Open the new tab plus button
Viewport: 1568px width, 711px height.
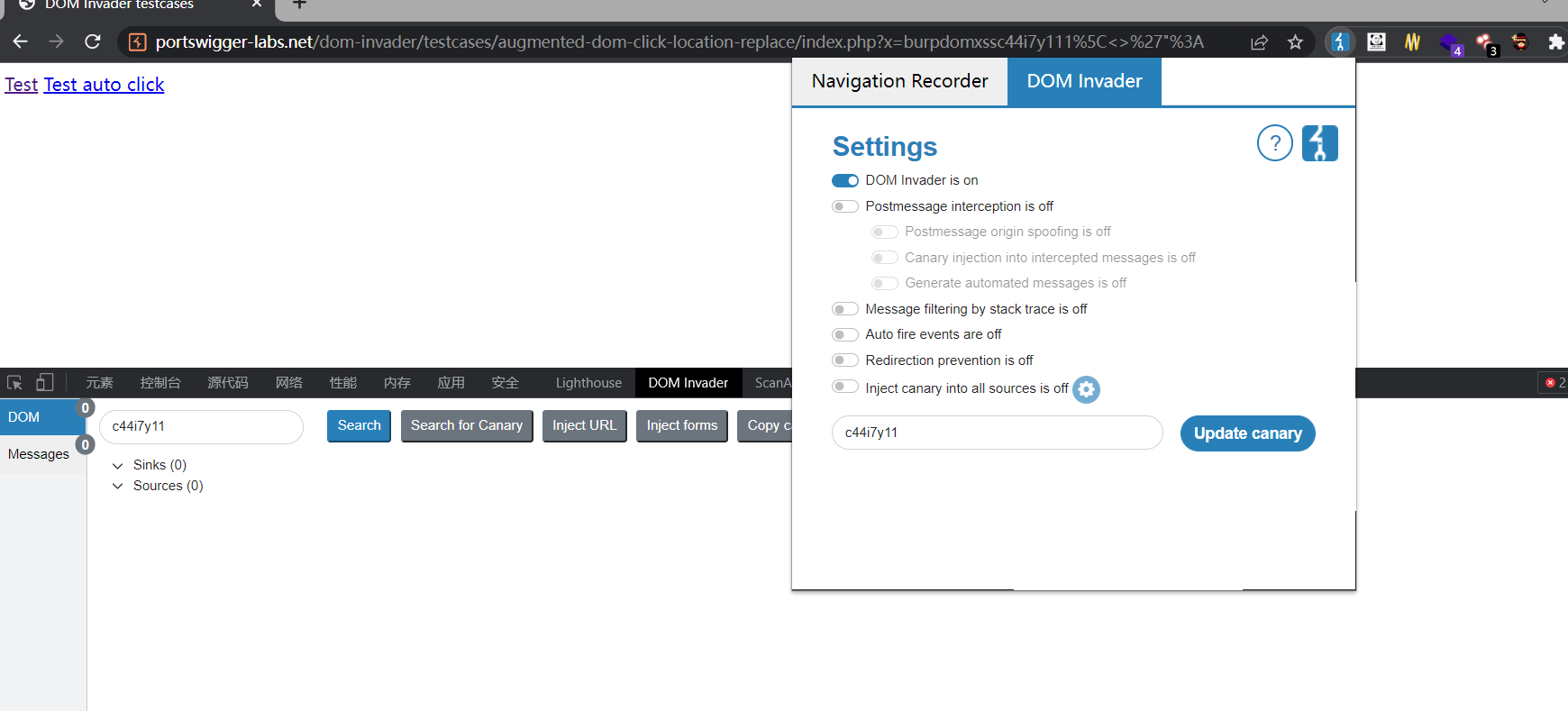(299, 5)
